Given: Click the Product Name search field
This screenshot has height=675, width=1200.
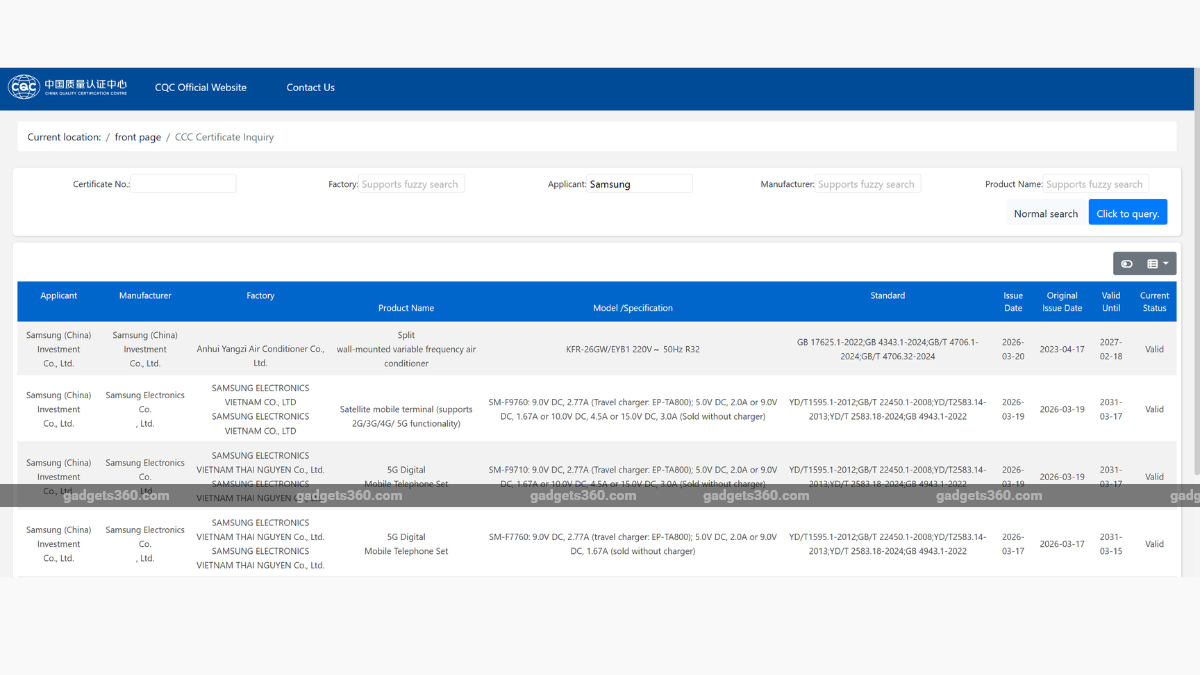Looking at the screenshot, I should click(x=1095, y=184).
